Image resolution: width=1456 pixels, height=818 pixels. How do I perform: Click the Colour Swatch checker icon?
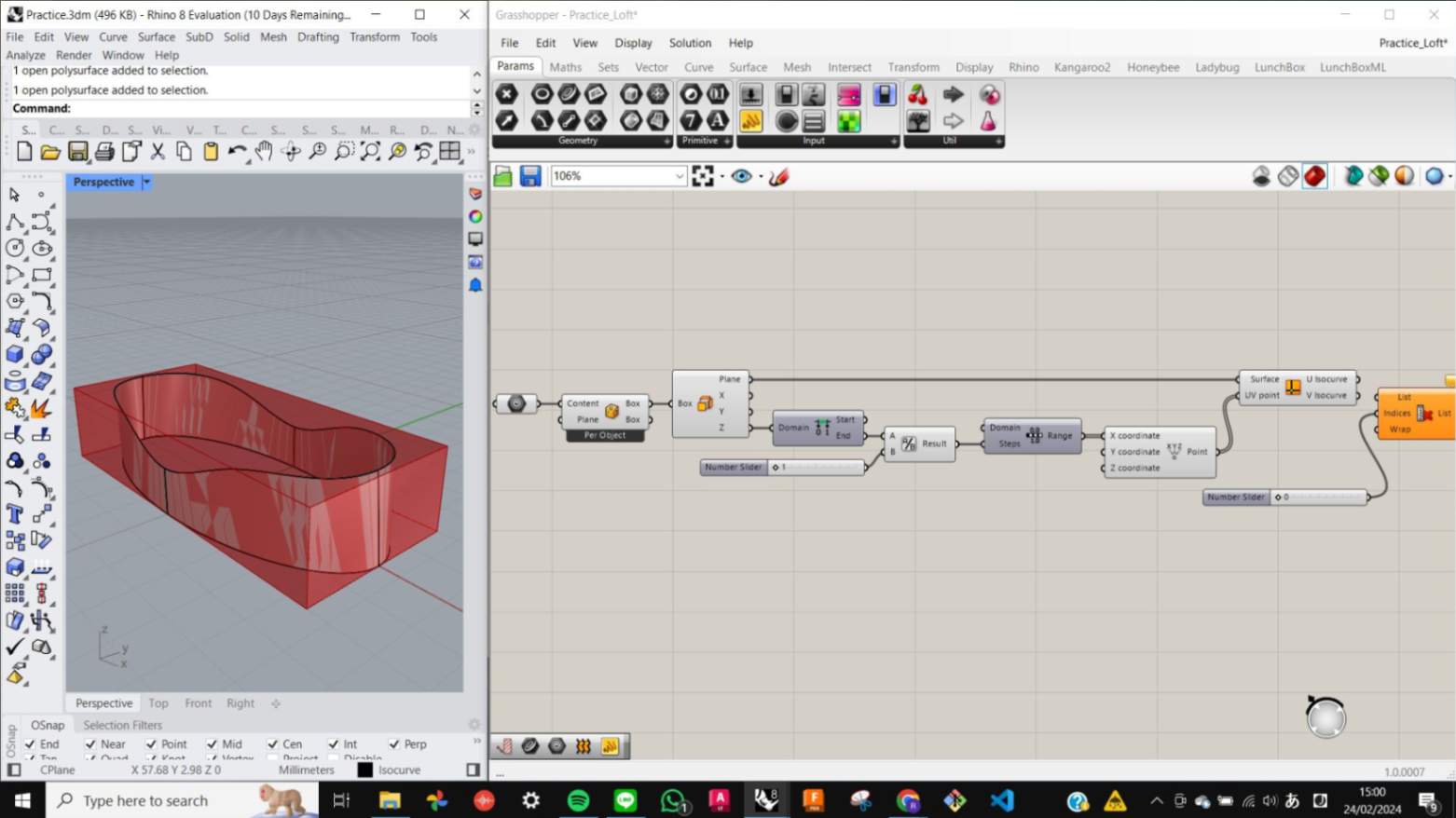[848, 121]
